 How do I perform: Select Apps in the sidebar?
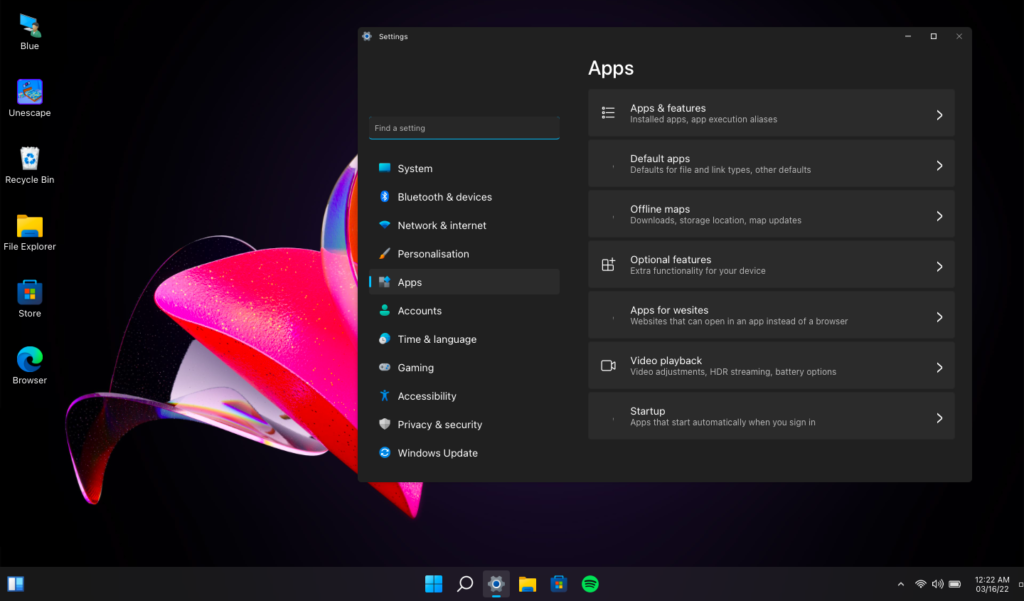click(x=464, y=282)
